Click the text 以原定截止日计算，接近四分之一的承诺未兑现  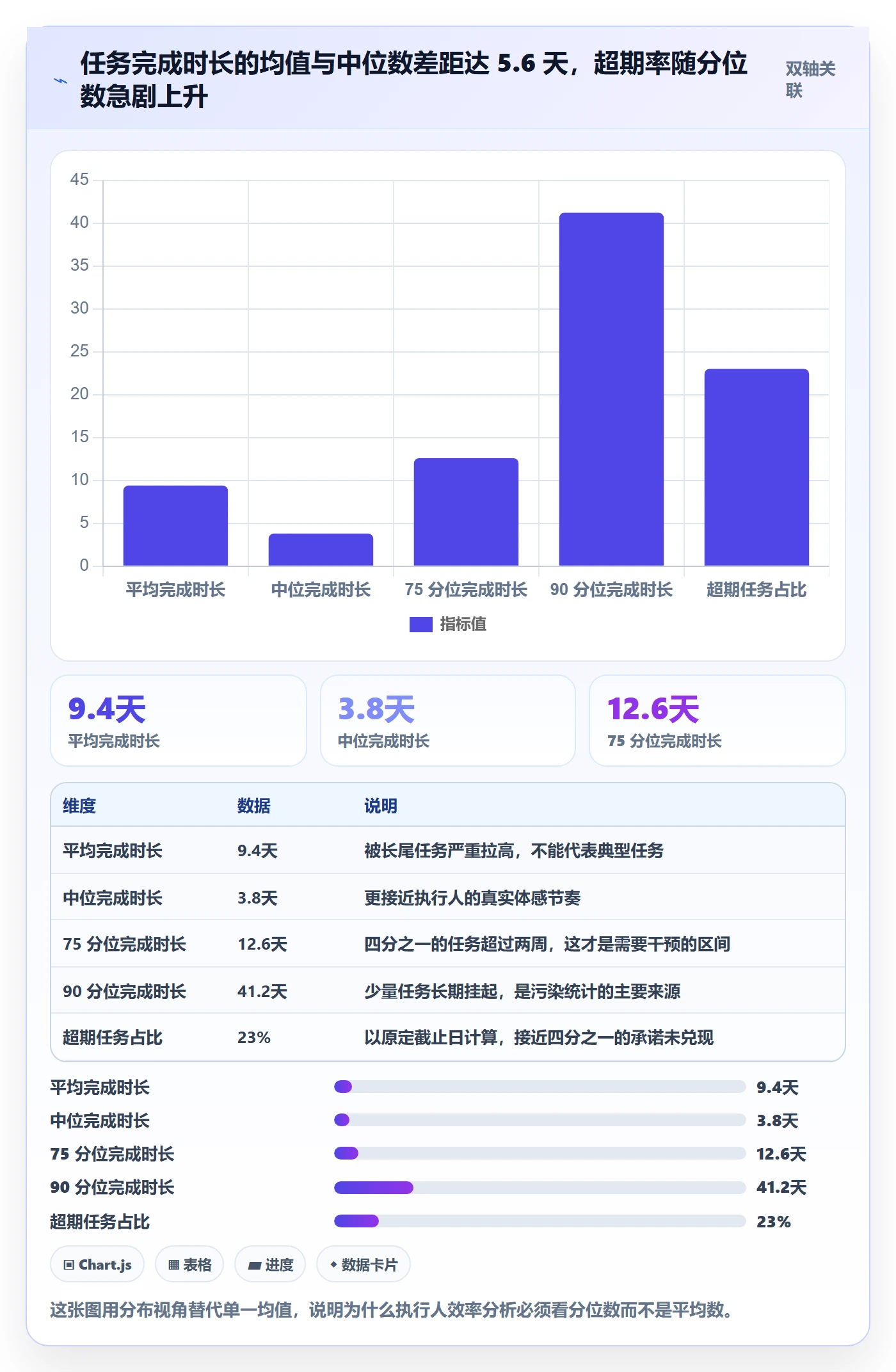[x=539, y=1037]
